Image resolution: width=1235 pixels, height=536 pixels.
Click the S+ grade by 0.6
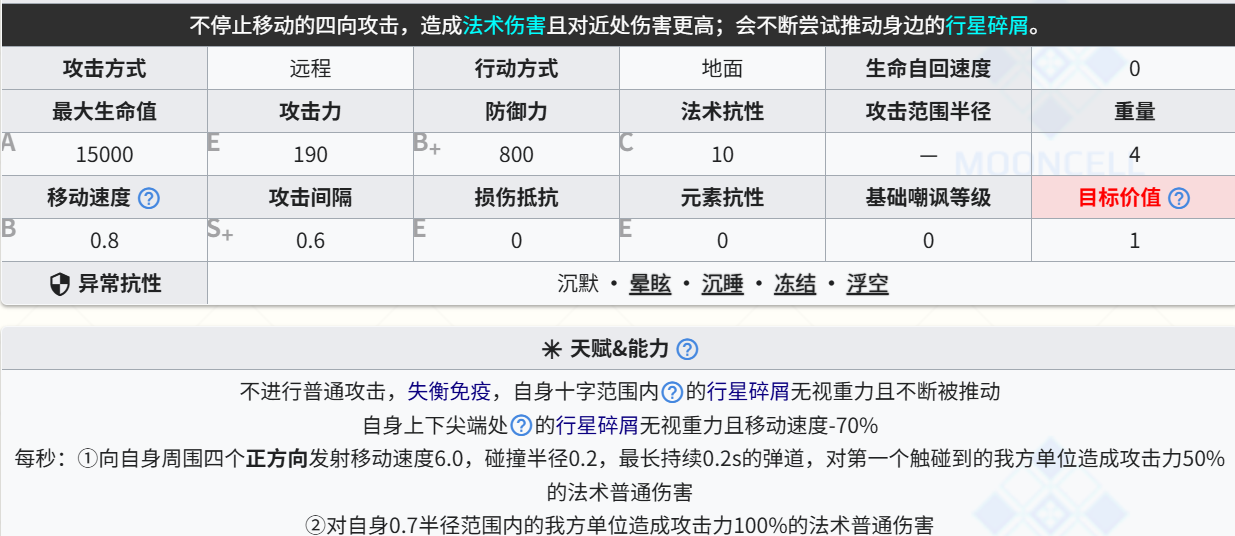click(x=220, y=229)
